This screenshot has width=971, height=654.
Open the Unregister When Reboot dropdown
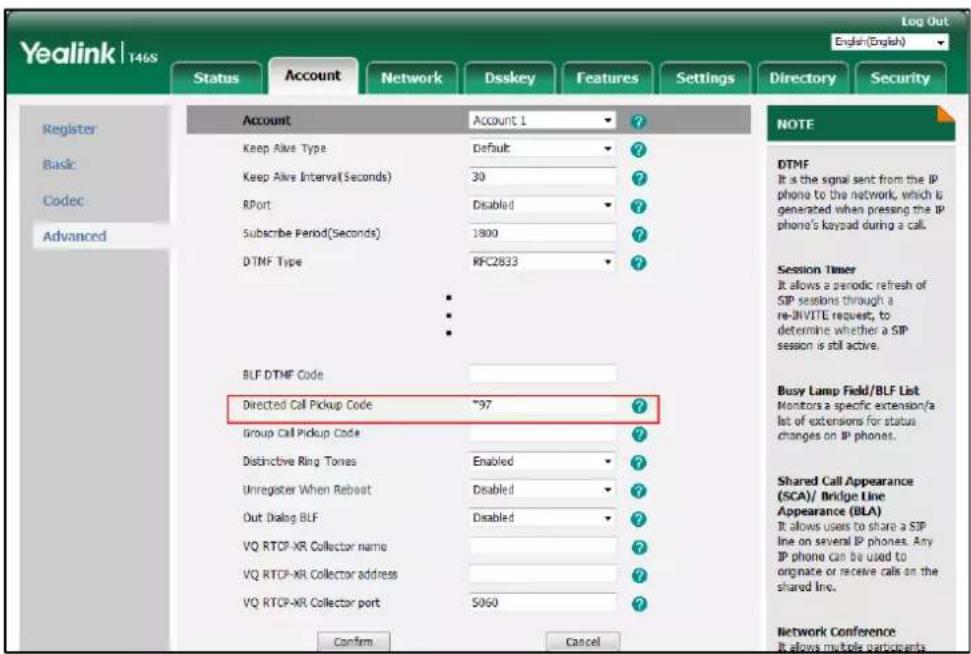point(542,490)
